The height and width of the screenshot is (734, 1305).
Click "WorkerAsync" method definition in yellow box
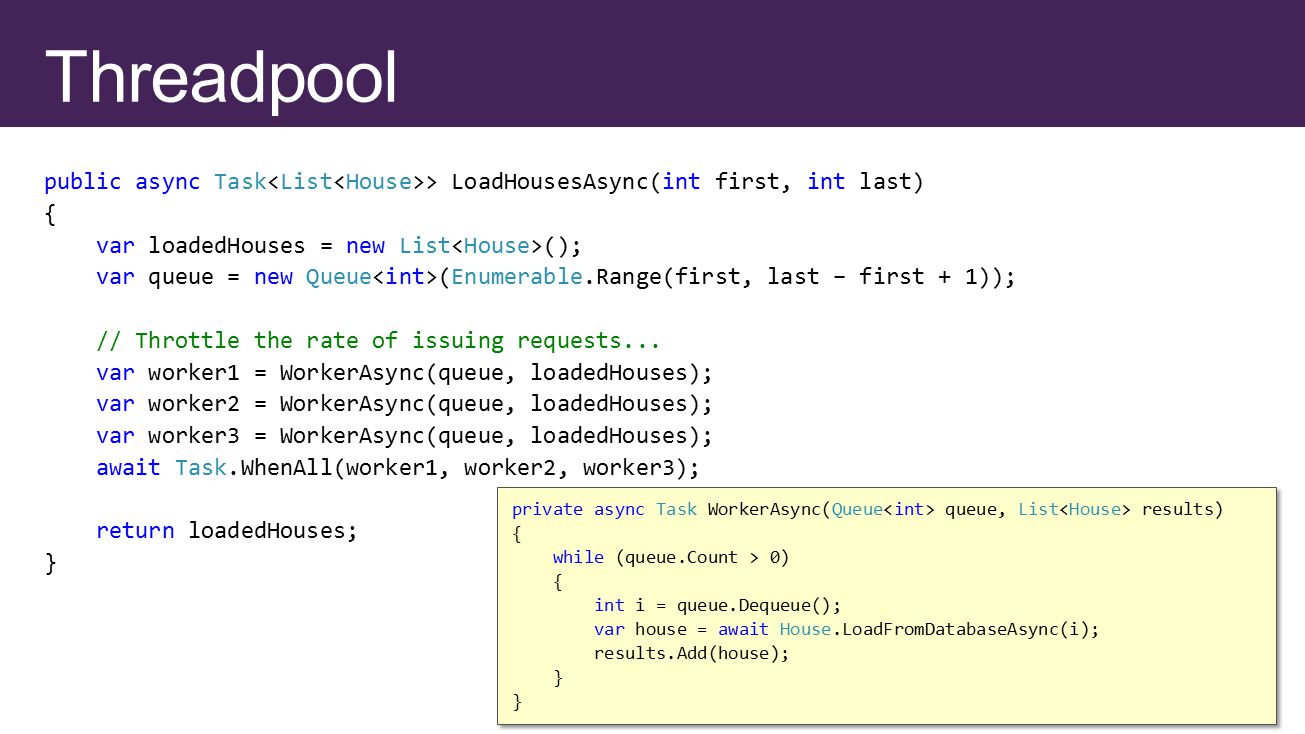click(x=764, y=510)
